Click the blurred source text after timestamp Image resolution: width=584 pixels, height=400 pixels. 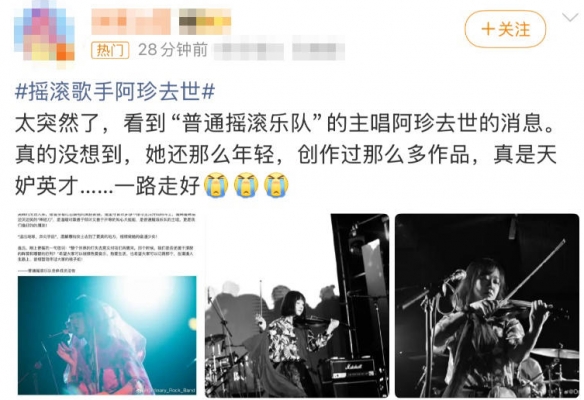coord(249,50)
